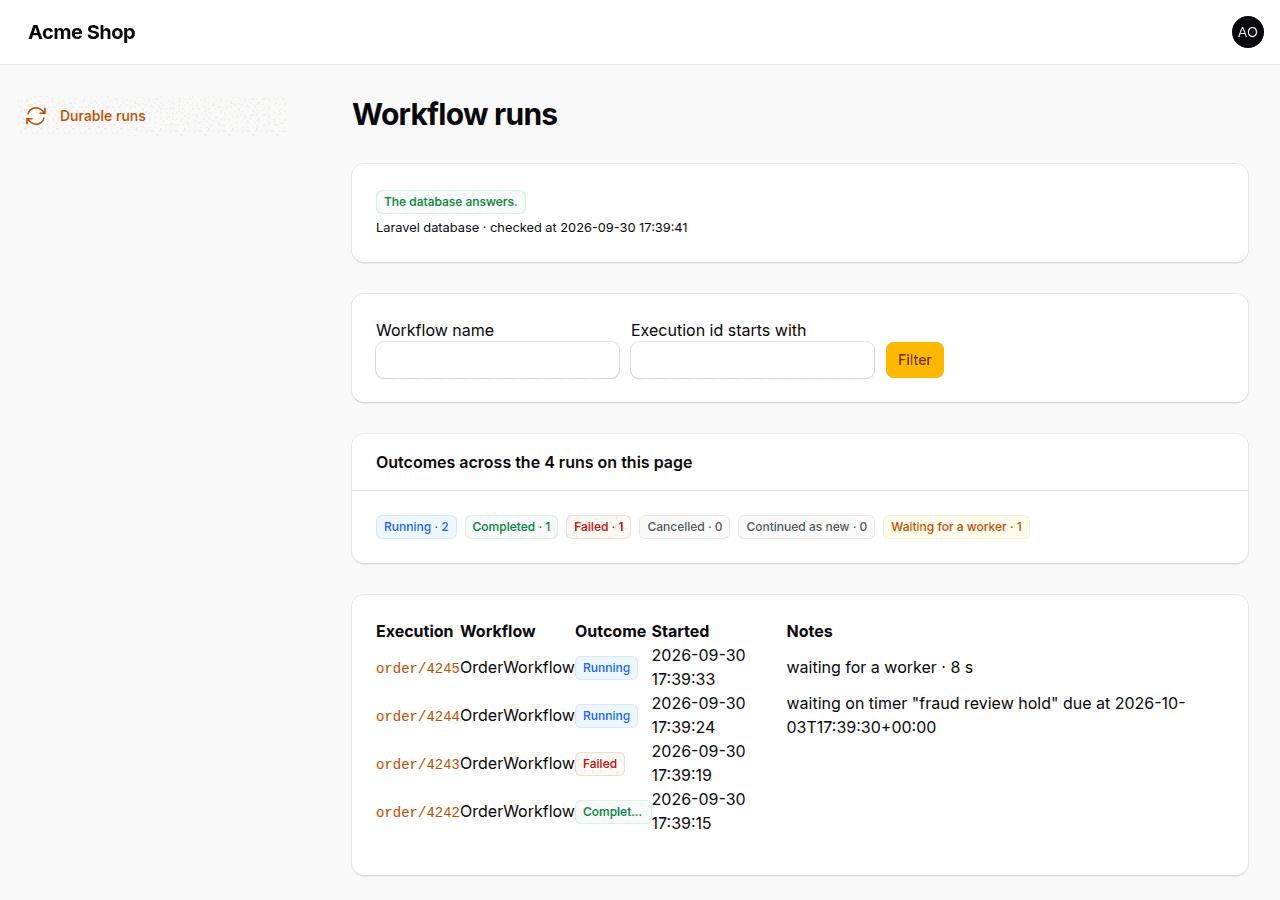Viewport: 1280px width, 900px height.
Task: Click the Running badge in order/4245 row
Action: 607,668
